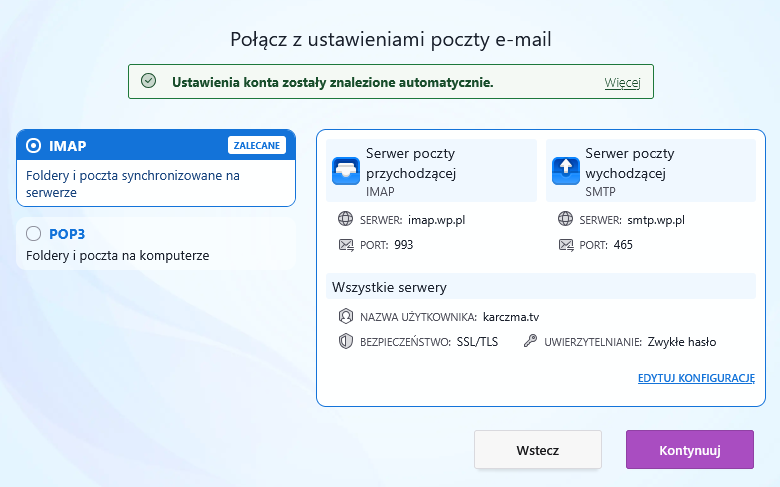
Task: Click the smtp.wp.pl server value
Action: pos(656,220)
